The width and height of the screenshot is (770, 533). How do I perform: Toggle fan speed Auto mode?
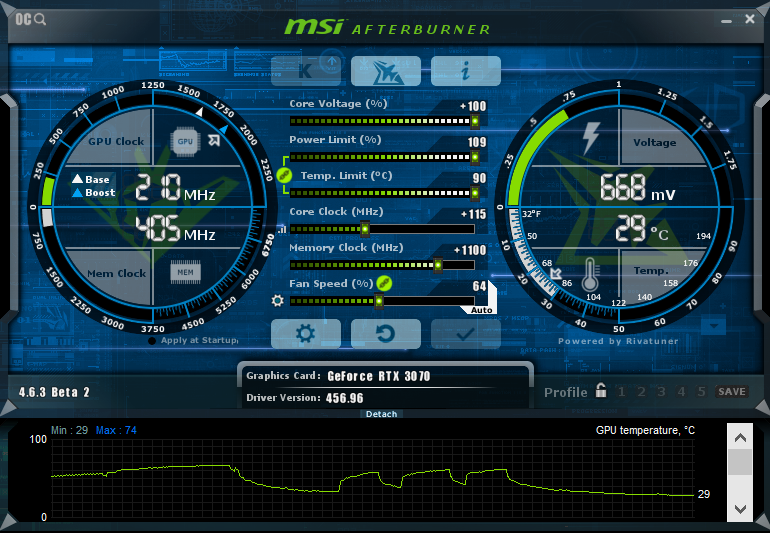point(481,310)
